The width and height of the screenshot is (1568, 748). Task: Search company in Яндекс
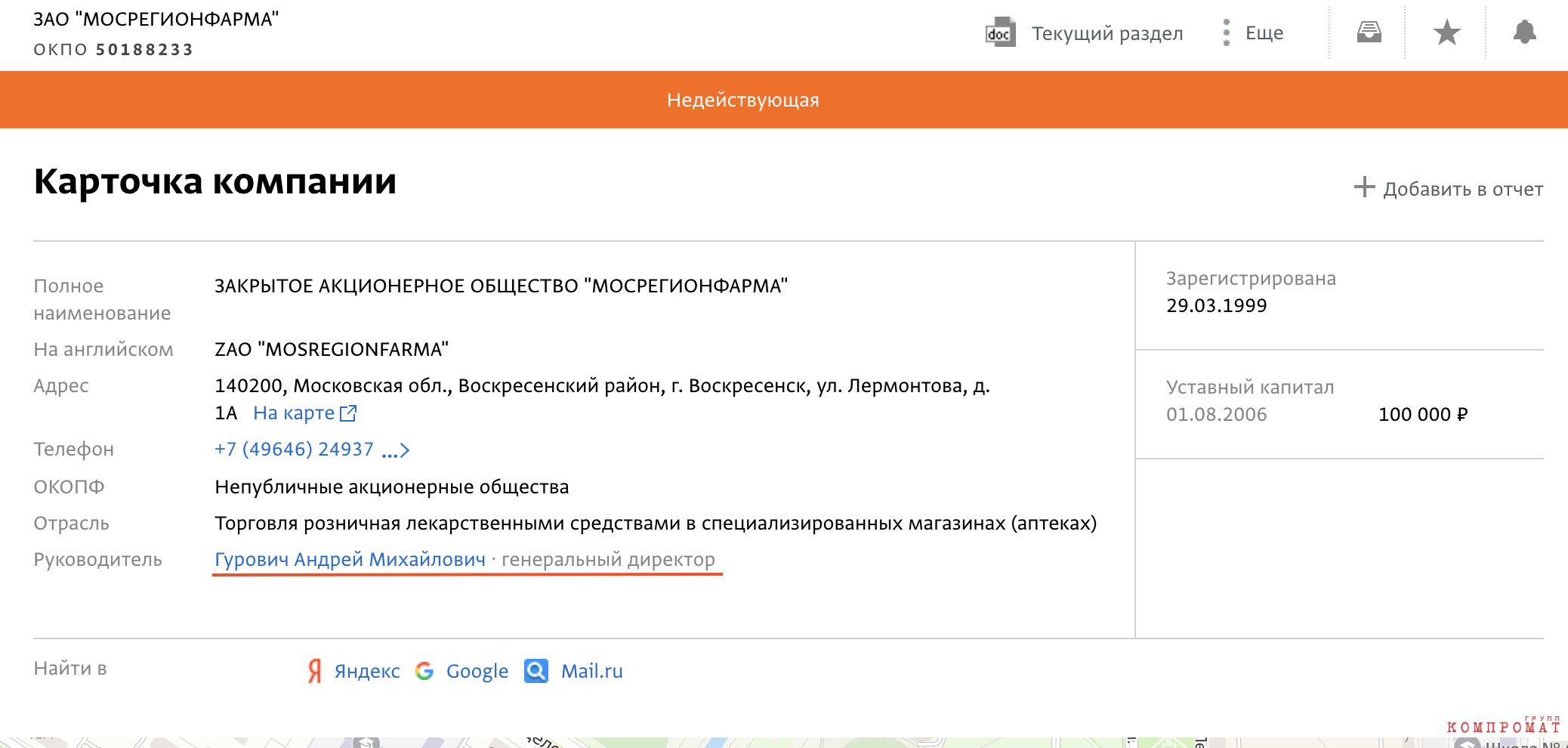point(367,671)
